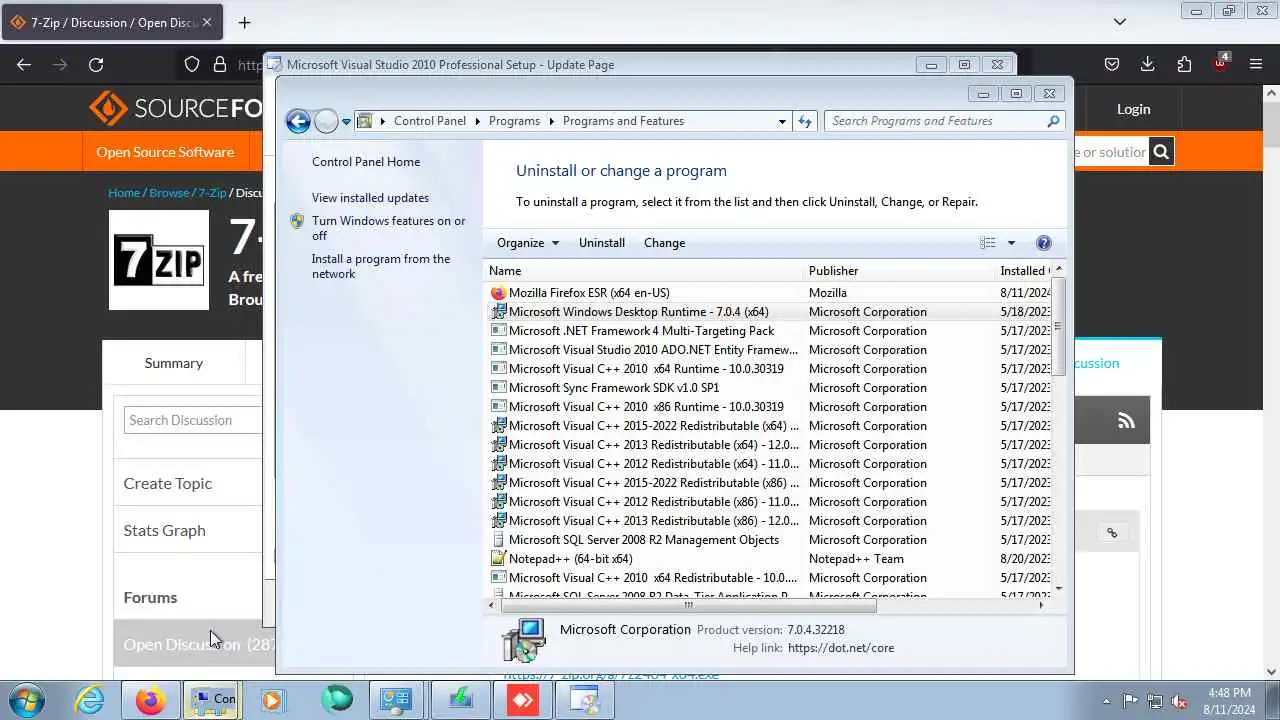The width and height of the screenshot is (1280, 720).
Task: Open the Firefox hamburger menu
Action: click(x=1256, y=64)
